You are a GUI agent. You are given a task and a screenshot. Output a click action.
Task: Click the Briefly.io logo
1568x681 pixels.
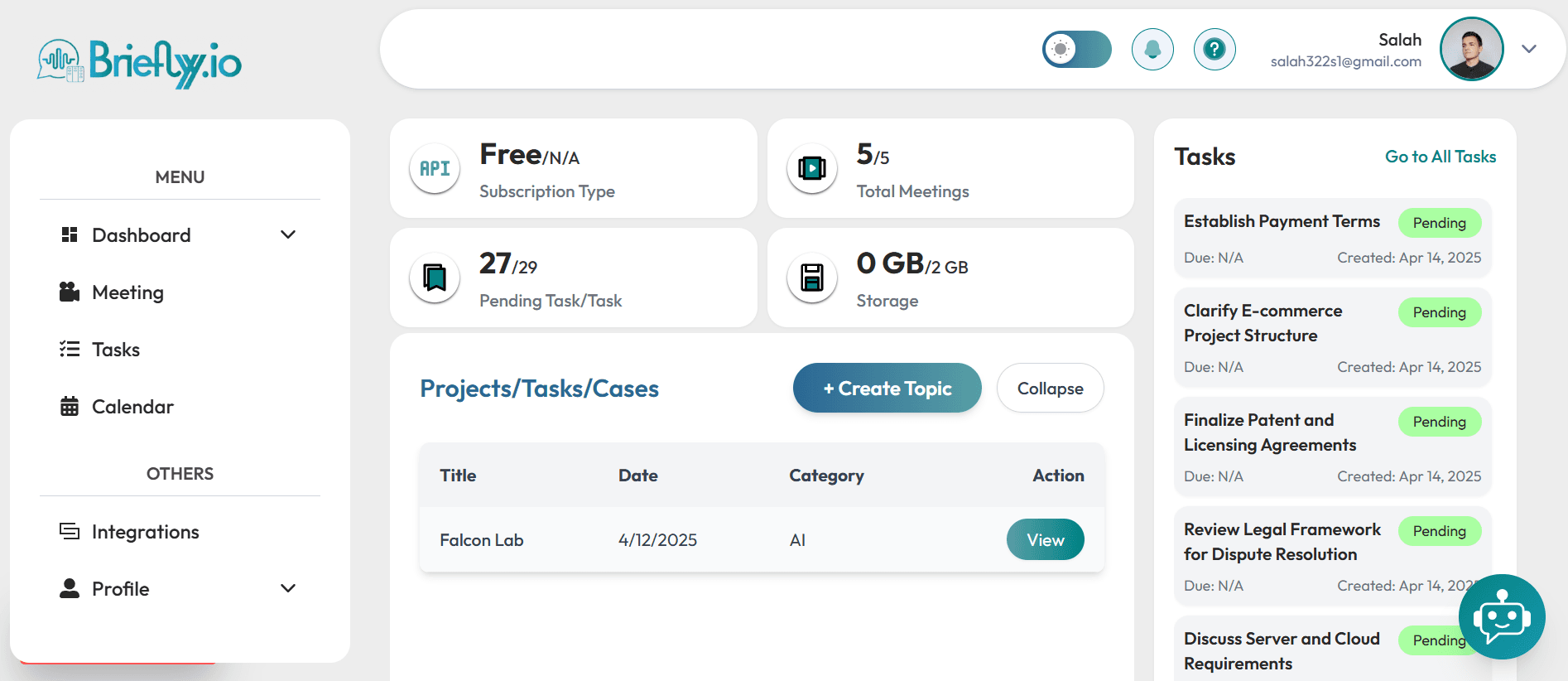tap(140, 63)
